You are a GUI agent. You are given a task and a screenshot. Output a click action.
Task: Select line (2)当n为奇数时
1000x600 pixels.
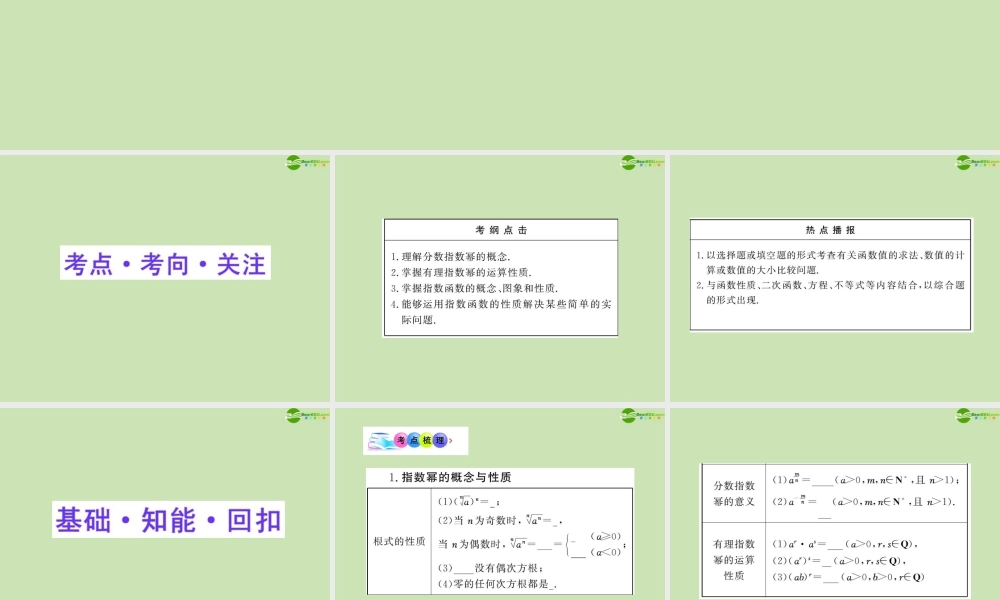click(x=500, y=520)
